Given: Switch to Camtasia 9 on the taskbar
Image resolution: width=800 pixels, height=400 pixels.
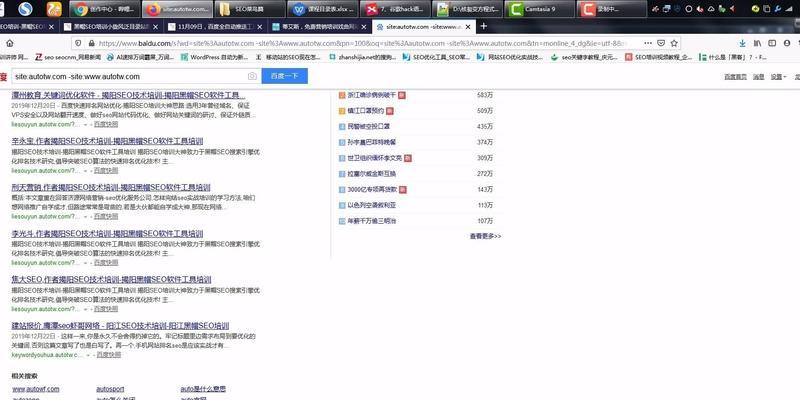Looking at the screenshot, I should tap(540, 9).
